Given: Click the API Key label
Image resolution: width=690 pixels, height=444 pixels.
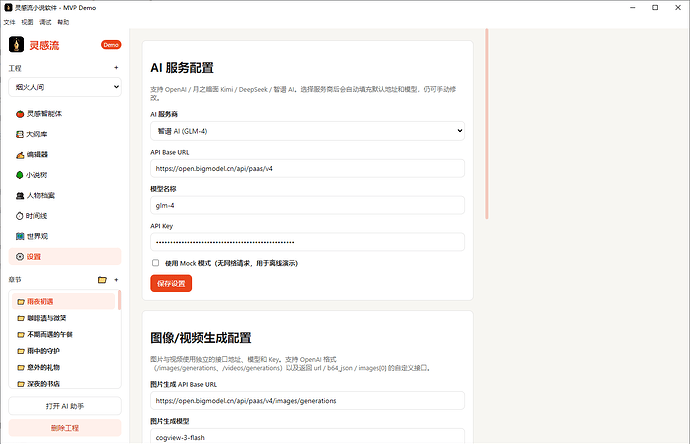Looking at the screenshot, I should 161,226.
